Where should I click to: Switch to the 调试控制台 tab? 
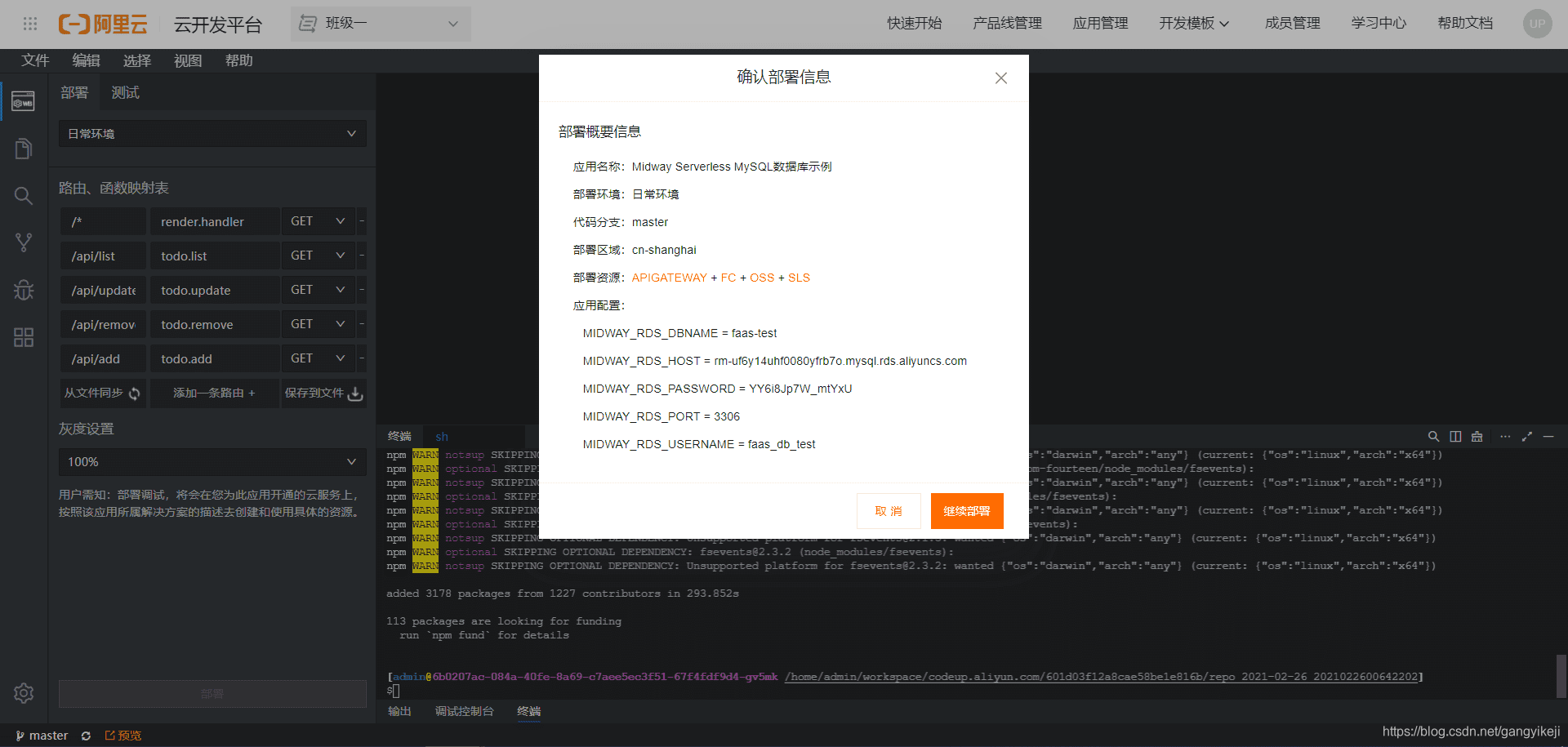click(464, 711)
